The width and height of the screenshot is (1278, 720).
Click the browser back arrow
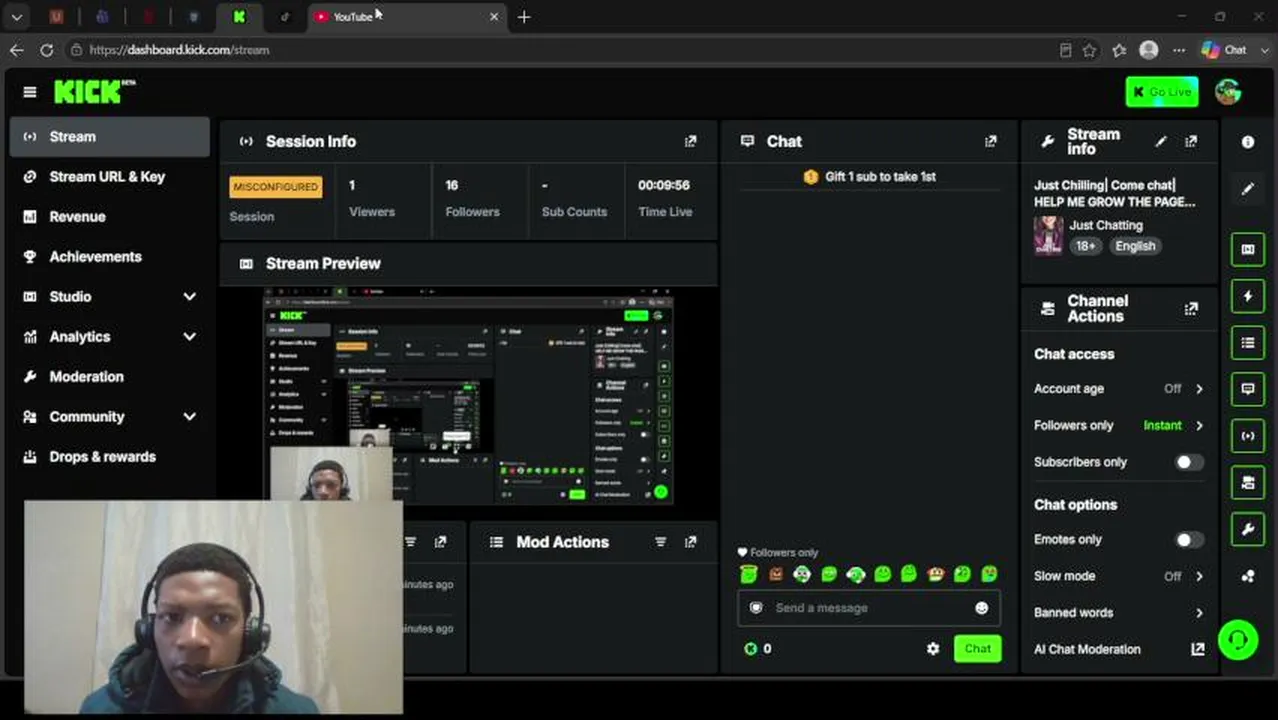point(17,50)
